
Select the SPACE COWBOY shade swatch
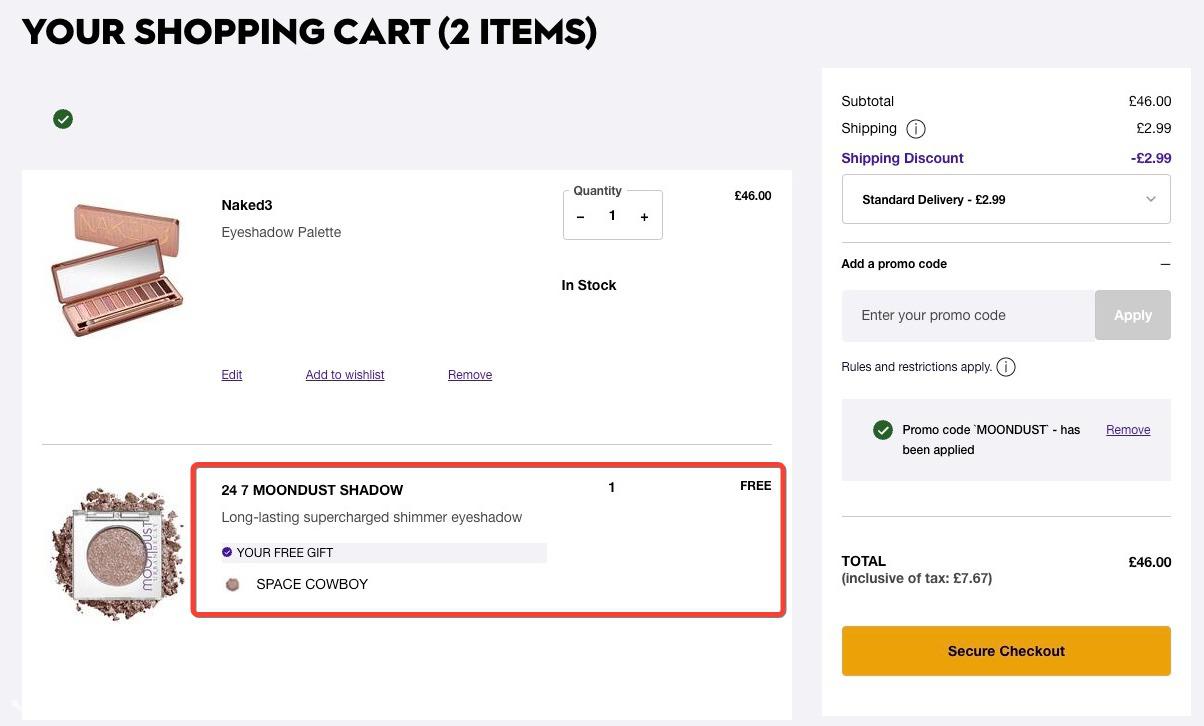pos(233,584)
